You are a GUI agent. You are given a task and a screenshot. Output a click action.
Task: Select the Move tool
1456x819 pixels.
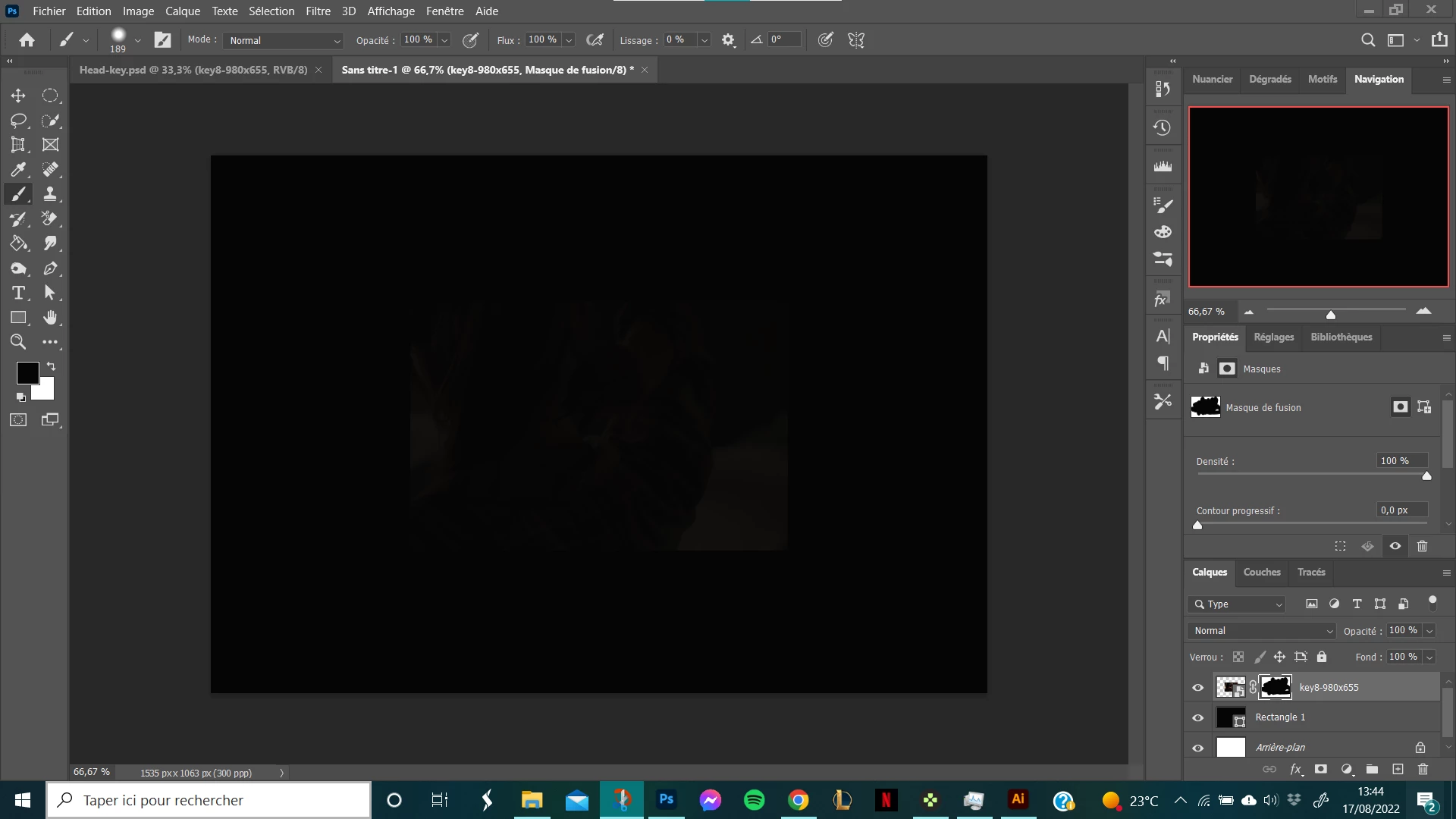(18, 96)
